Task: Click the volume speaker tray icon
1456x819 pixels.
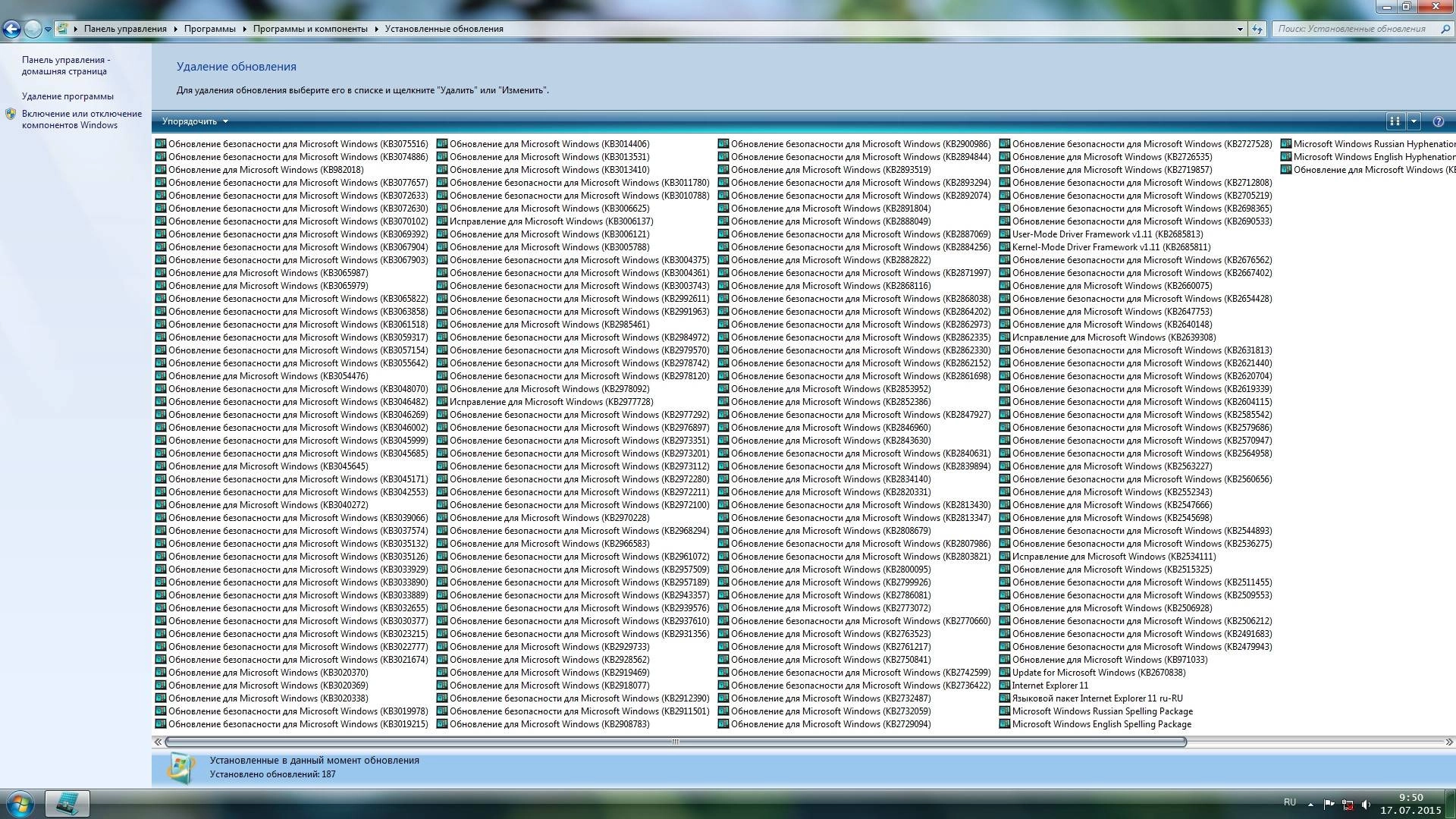Action: (1366, 805)
